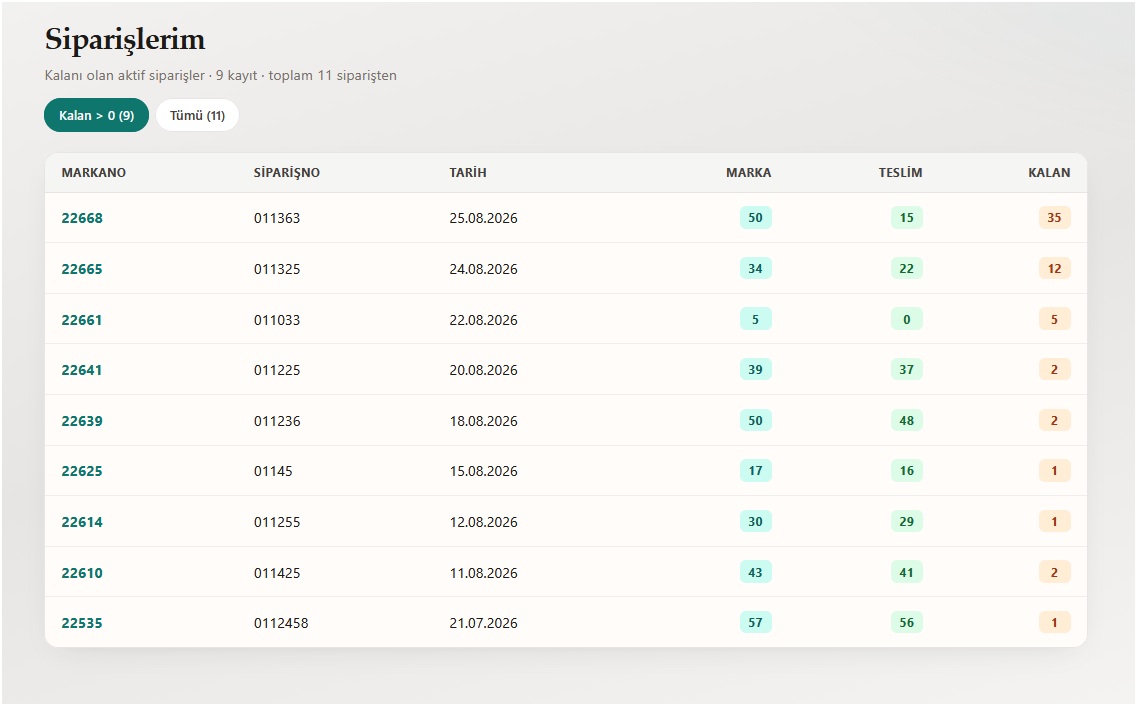
Task: Click date 12.08.2026
Action: (484, 522)
